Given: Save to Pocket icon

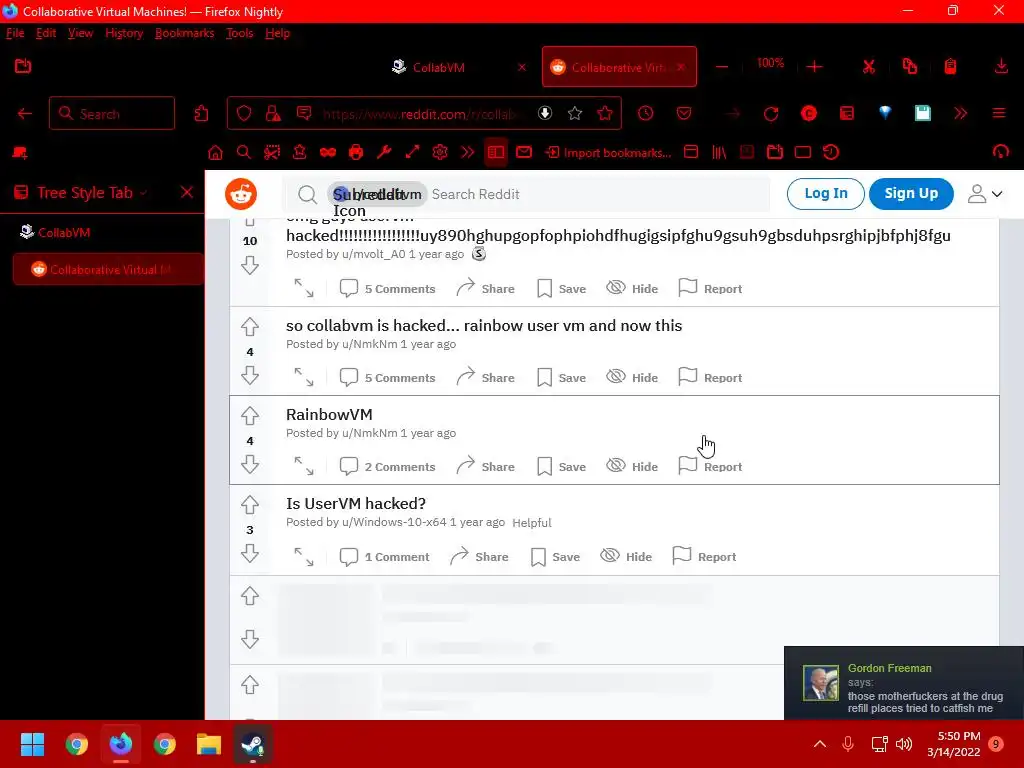Looking at the screenshot, I should pos(684,114).
